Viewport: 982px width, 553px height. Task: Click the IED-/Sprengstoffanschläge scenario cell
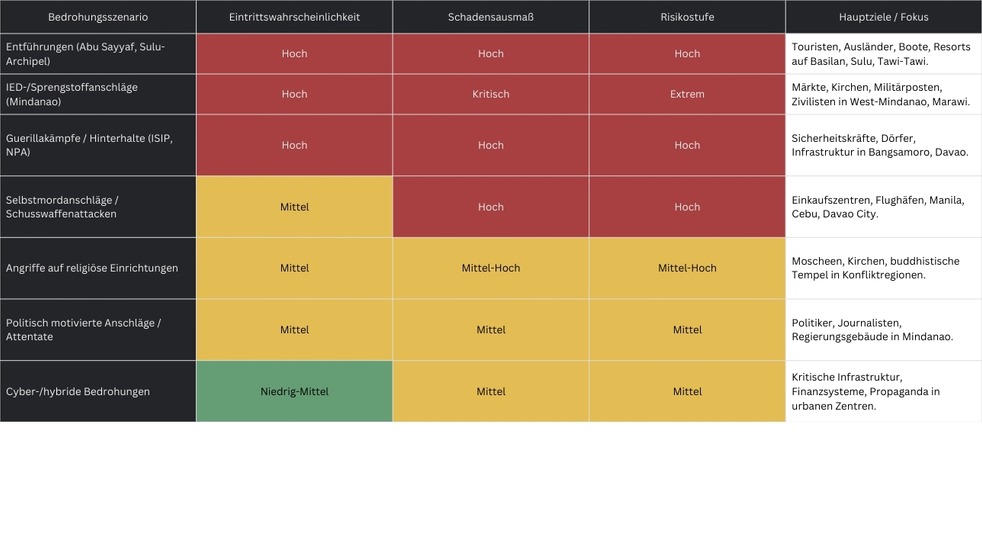[98, 94]
